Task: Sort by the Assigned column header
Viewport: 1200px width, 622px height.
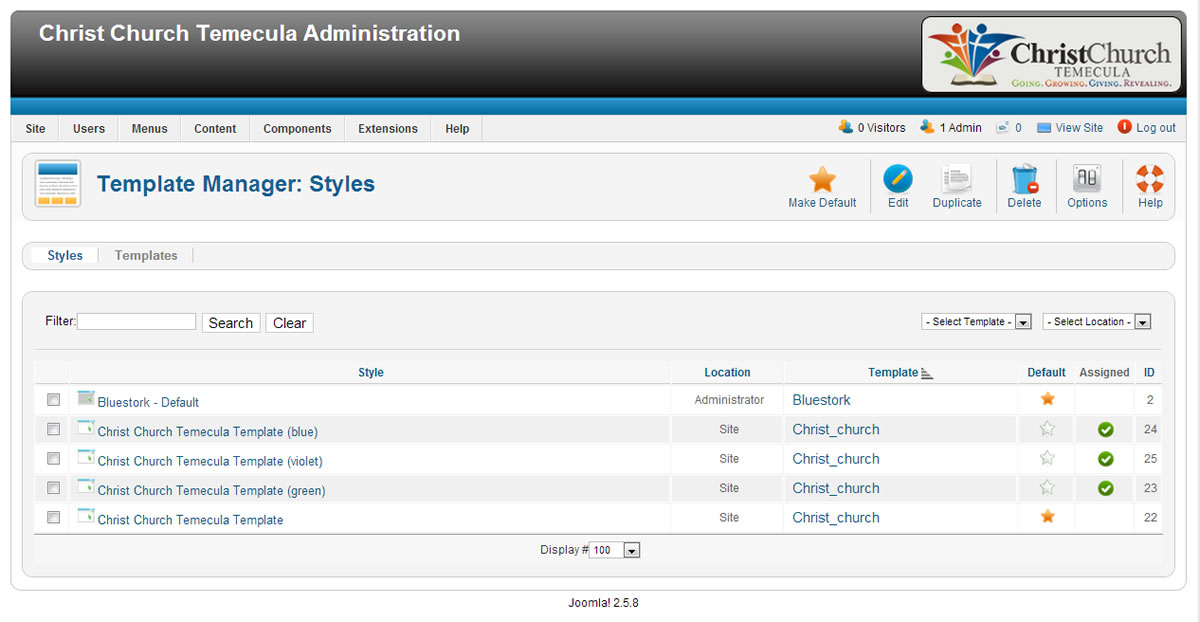Action: coord(1105,372)
